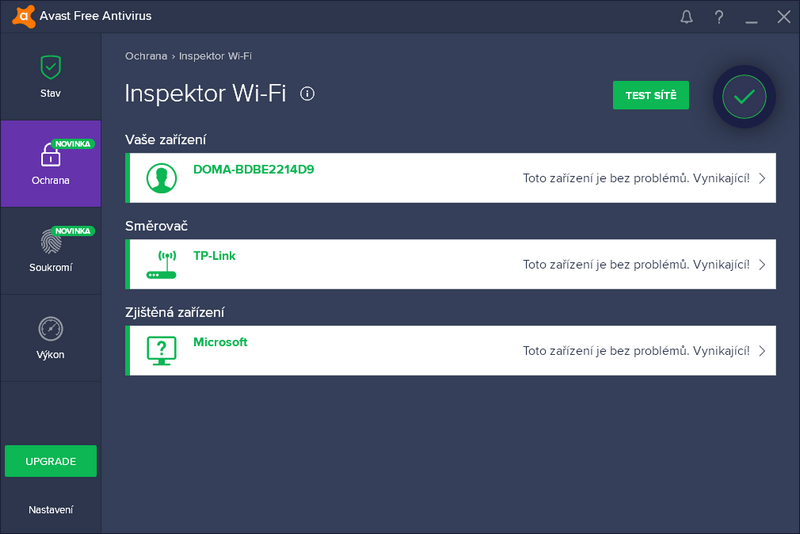The image size is (800, 534).
Task: Open the Microsoft device name
Action: 220,342
